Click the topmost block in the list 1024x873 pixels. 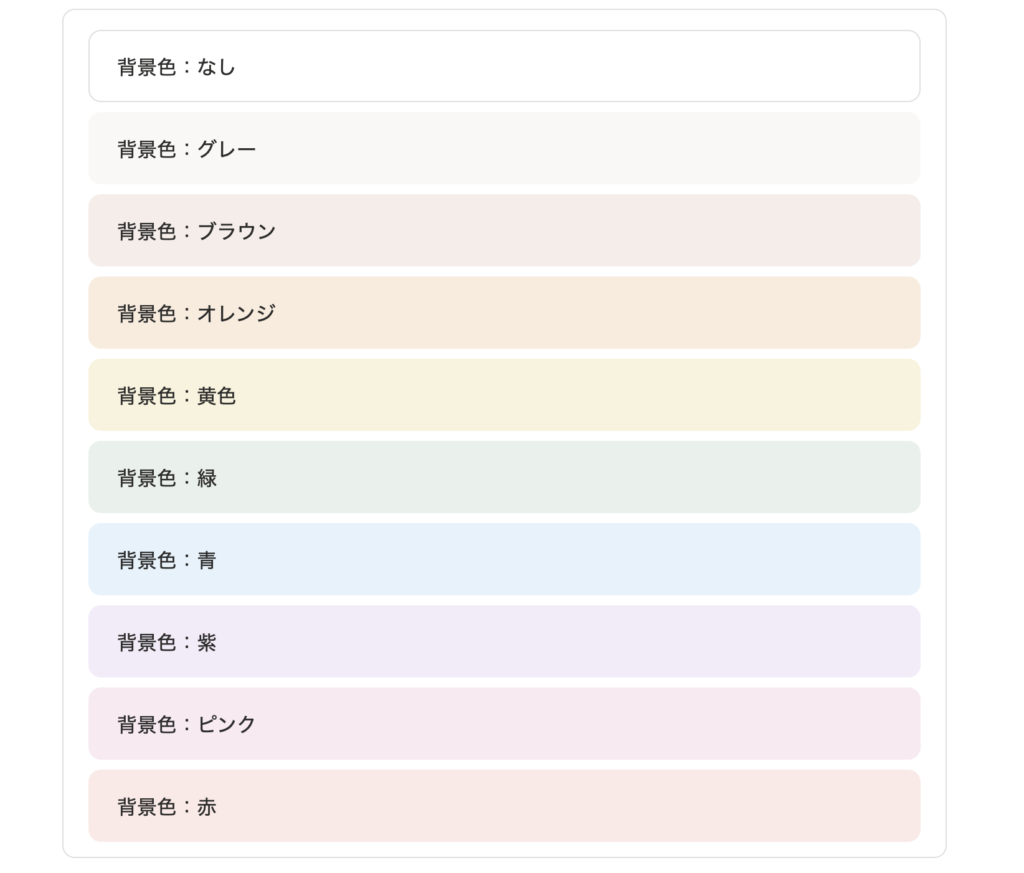504,66
